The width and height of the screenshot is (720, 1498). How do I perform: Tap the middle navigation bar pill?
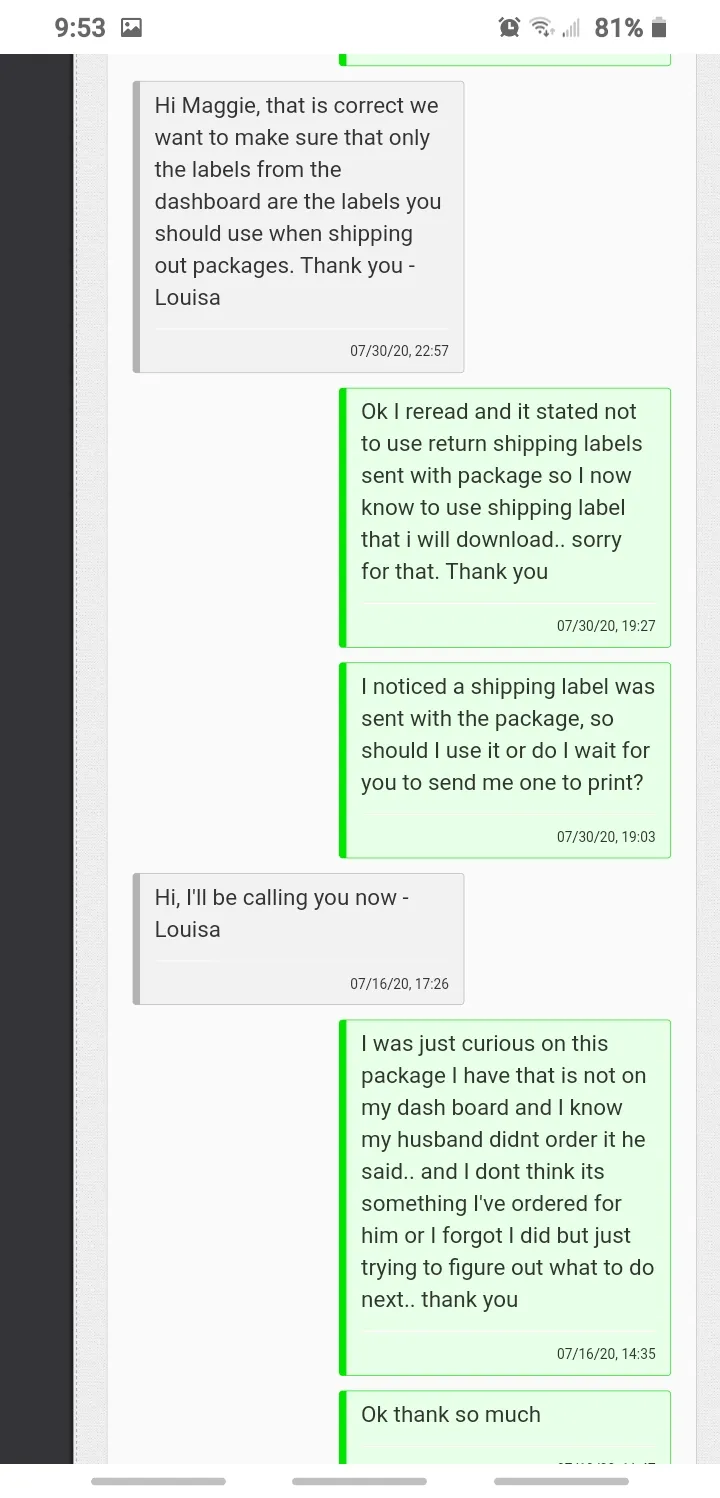359,1481
